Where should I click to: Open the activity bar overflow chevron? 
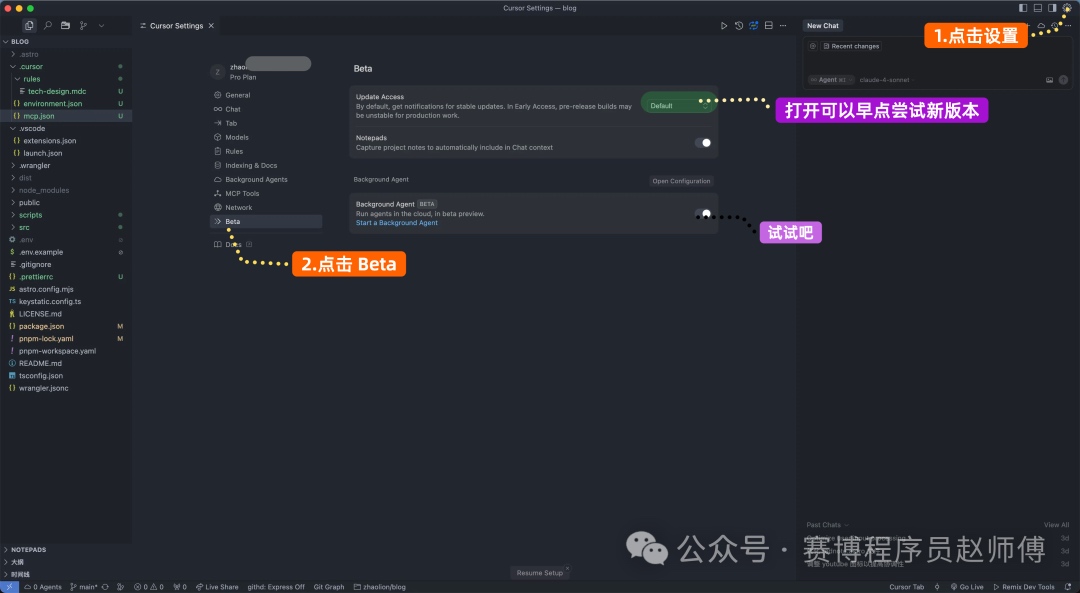click(101, 25)
